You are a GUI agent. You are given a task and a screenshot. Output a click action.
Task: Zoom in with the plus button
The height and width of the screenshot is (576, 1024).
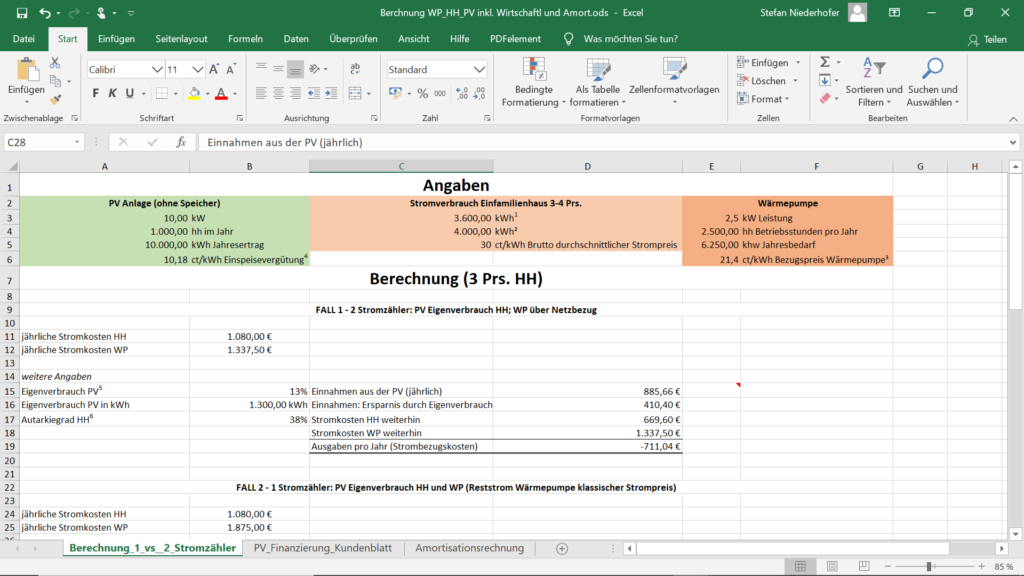982,566
